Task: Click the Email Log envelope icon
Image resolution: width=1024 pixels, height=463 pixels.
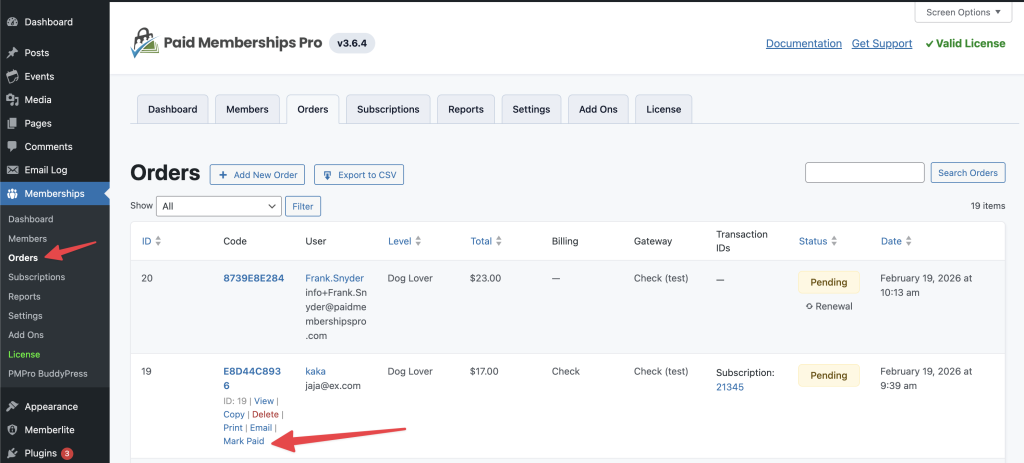Action: pos(12,170)
